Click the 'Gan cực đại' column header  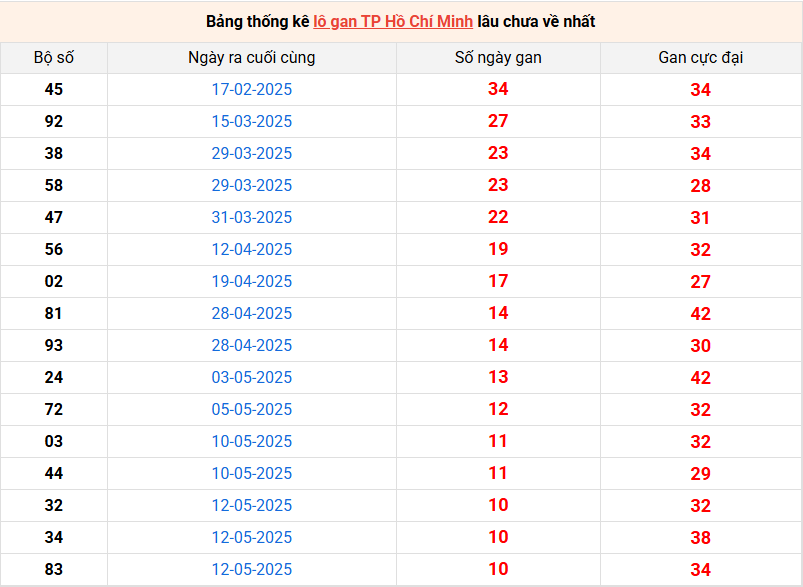(700, 58)
